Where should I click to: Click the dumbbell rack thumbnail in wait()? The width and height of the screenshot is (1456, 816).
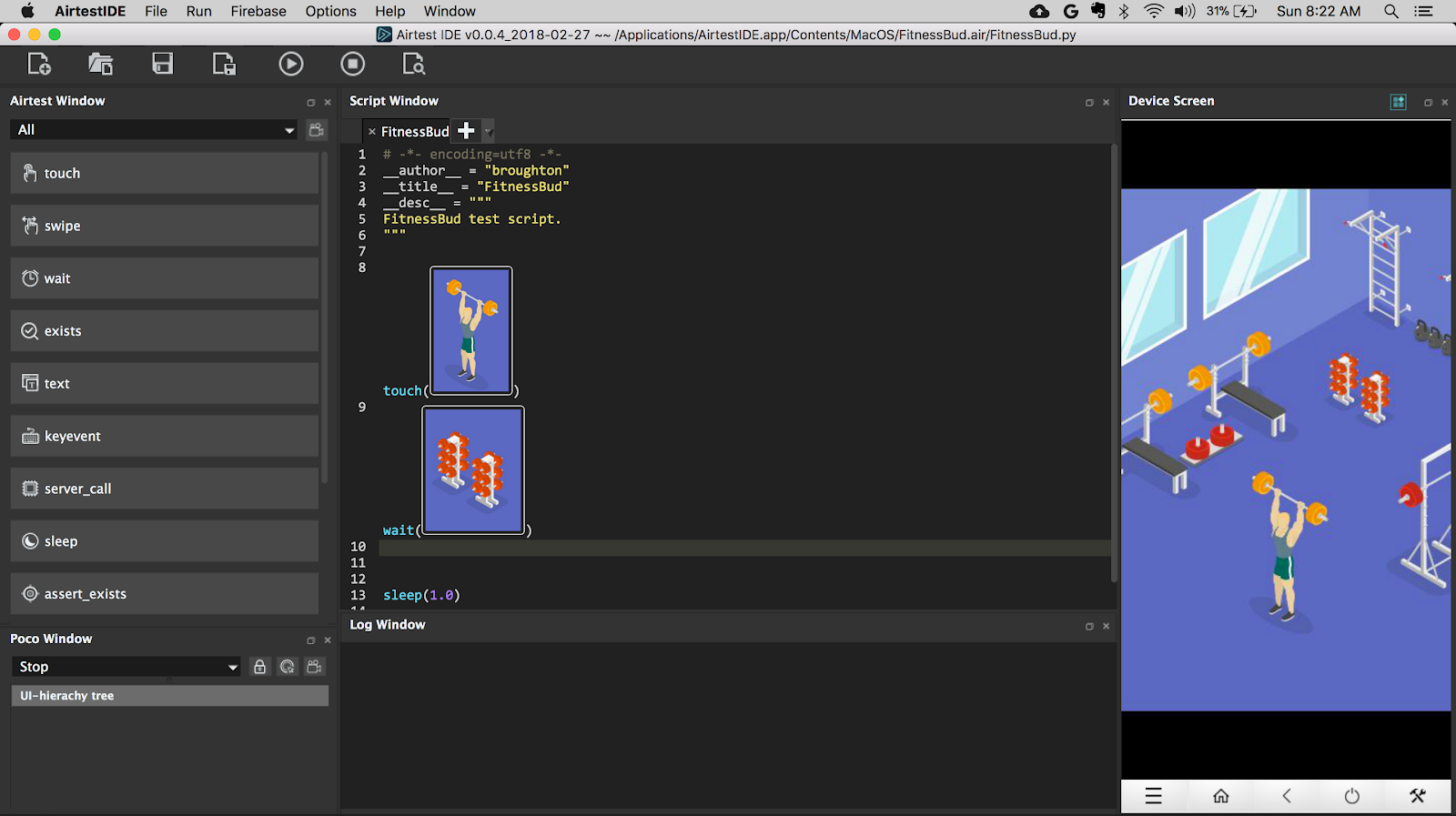coord(473,470)
